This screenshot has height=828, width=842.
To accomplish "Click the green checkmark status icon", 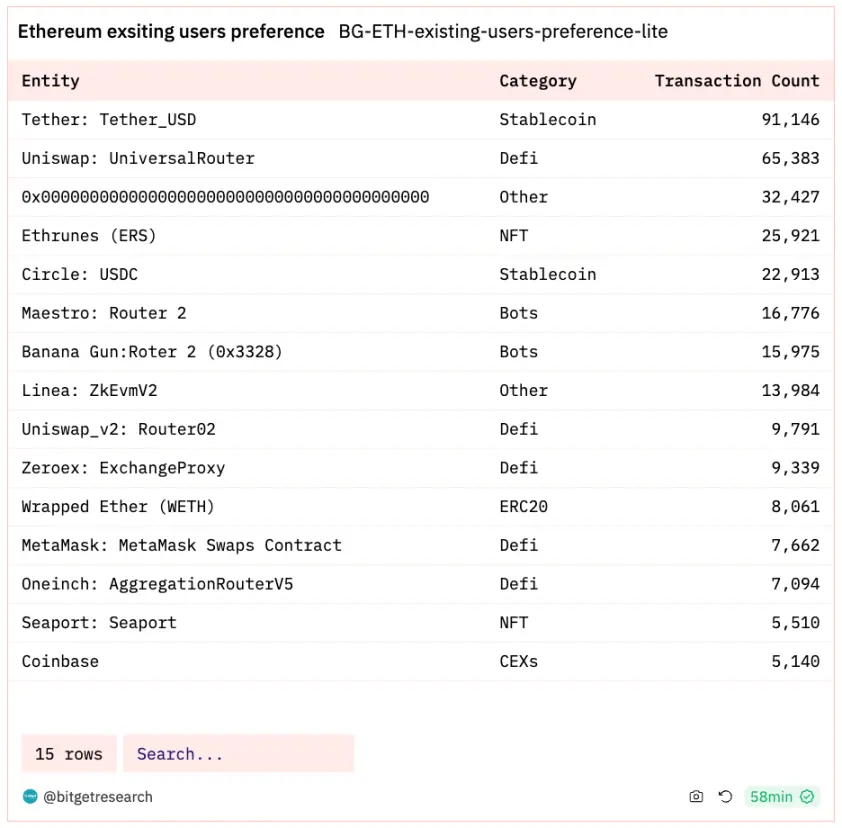I will coord(807,797).
